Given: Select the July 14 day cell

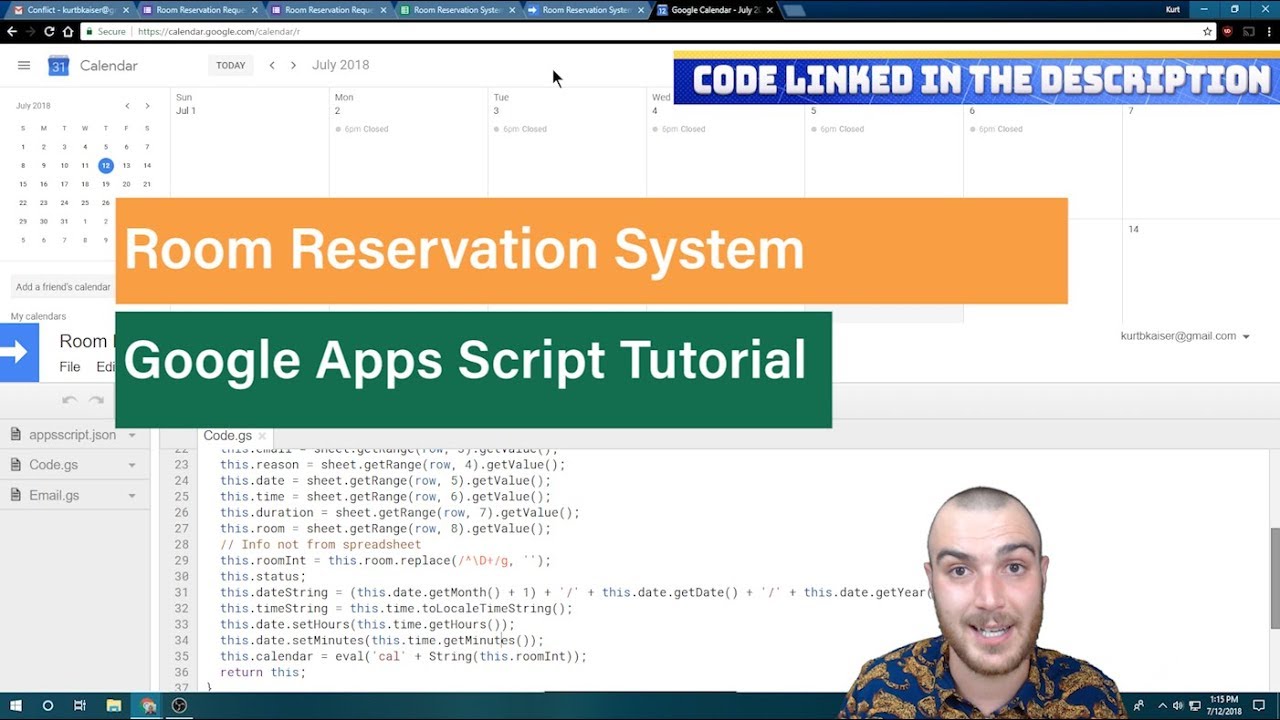Looking at the screenshot, I should pyautogui.click(x=1200, y=272).
